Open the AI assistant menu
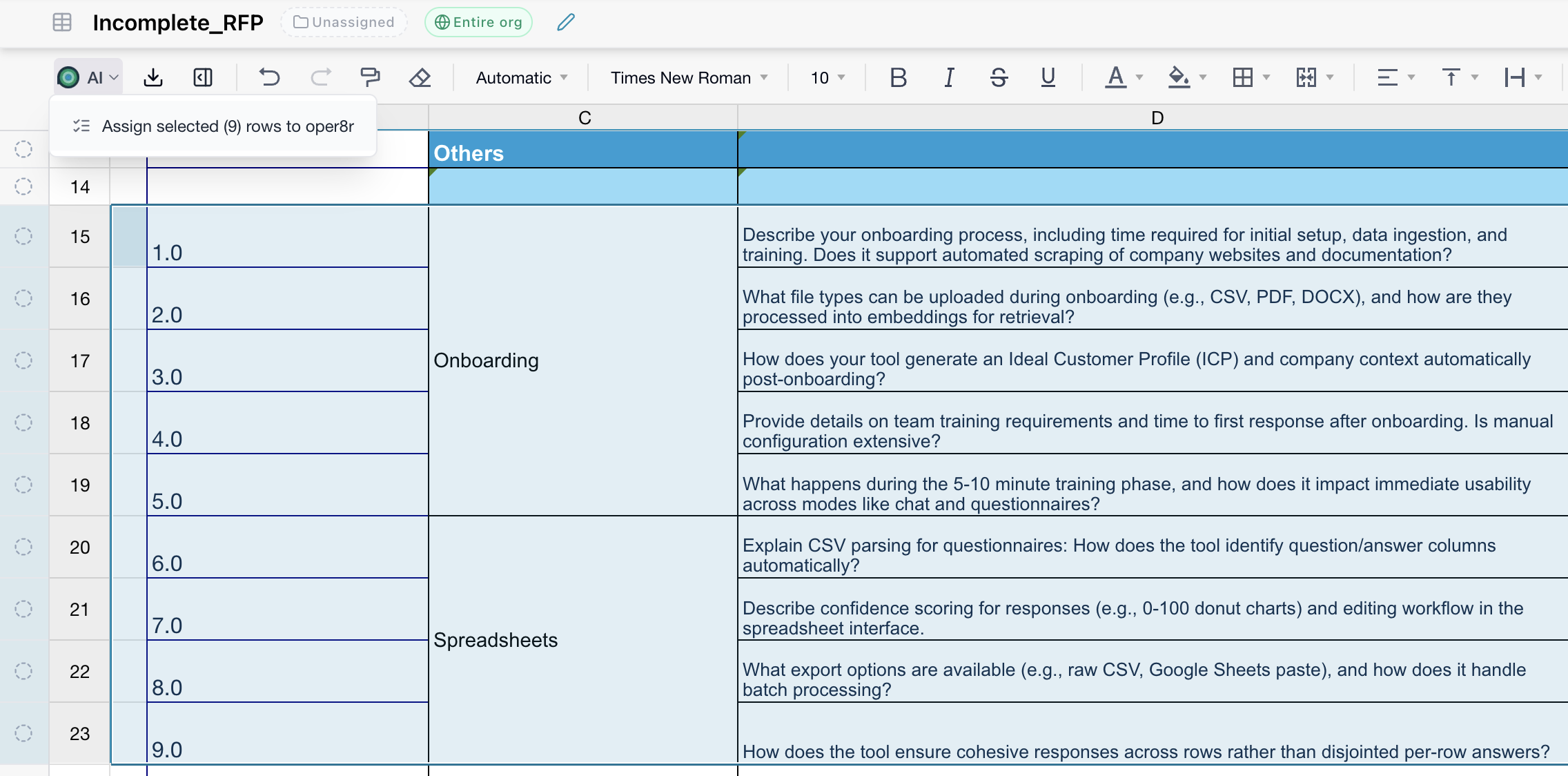The height and width of the screenshot is (776, 1568). pos(88,77)
